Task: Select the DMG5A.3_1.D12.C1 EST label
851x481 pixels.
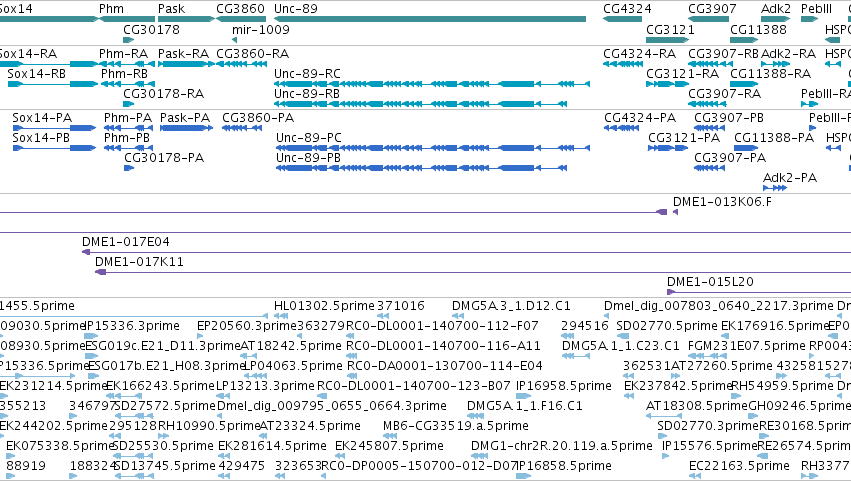Action: pos(511,306)
